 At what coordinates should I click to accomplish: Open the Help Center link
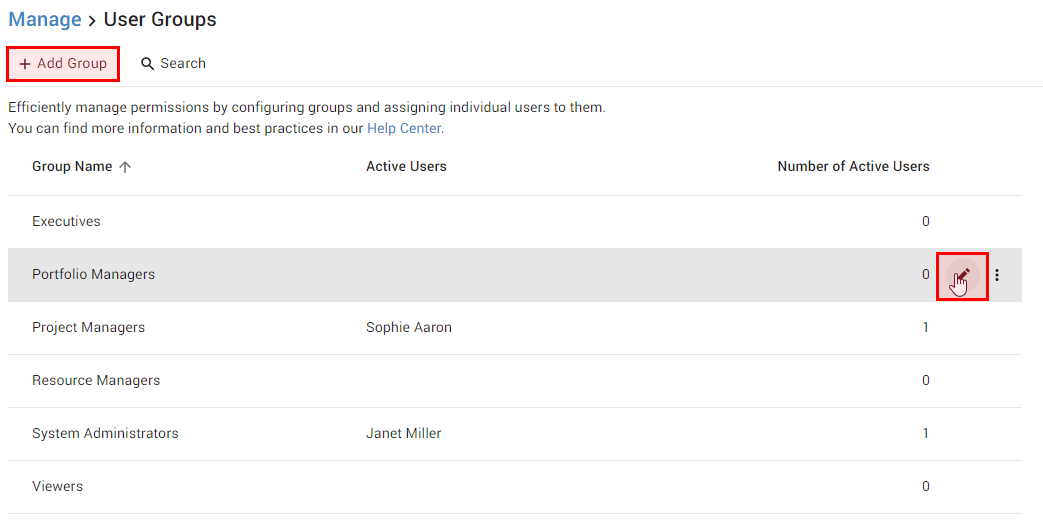pyautogui.click(x=404, y=128)
